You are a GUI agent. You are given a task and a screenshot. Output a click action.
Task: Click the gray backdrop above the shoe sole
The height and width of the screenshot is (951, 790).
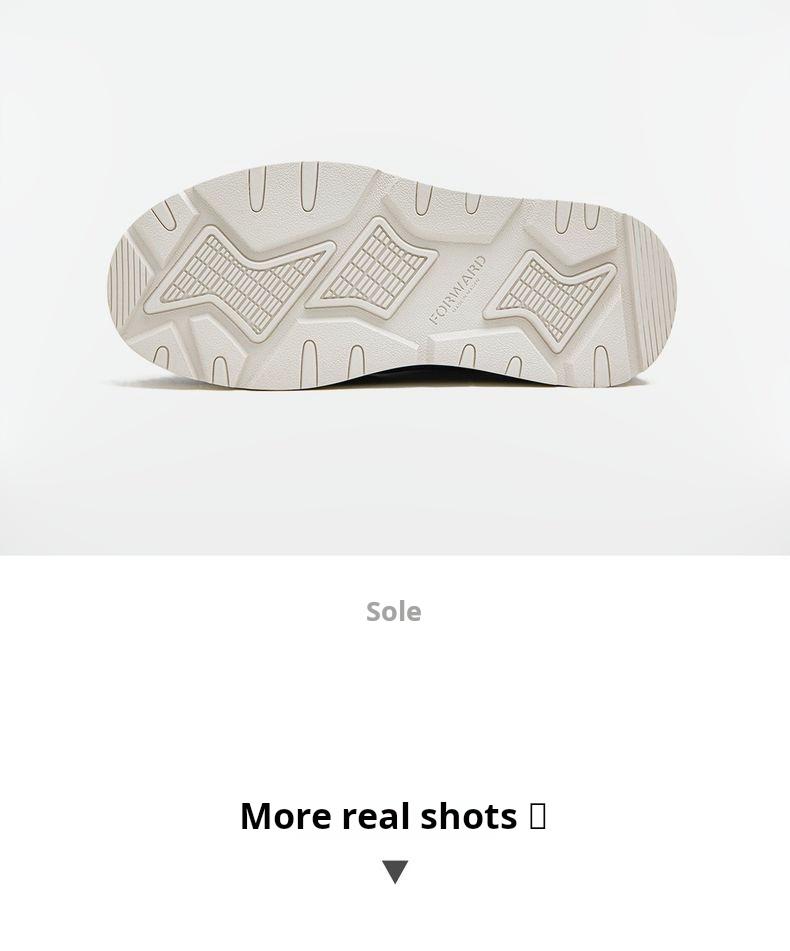[x=395, y=79]
